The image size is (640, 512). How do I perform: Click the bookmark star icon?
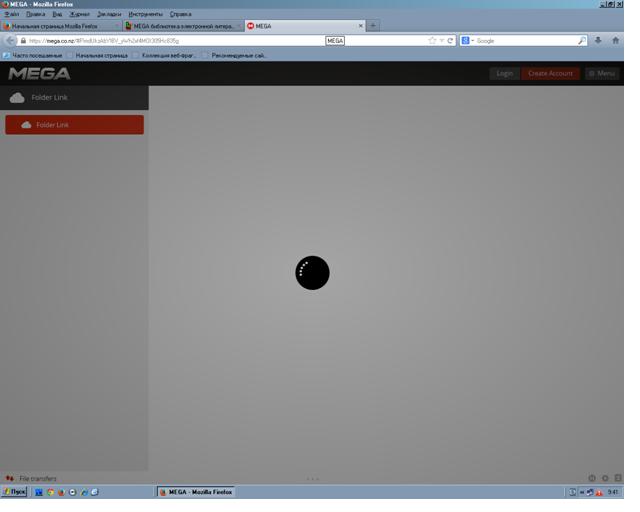coord(432,40)
